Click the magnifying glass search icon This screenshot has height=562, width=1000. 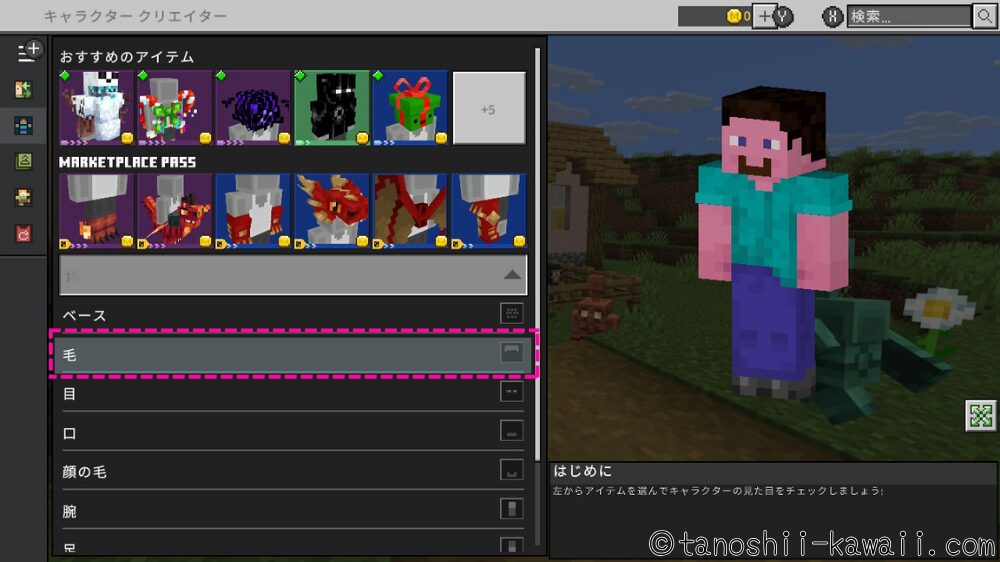pos(983,16)
